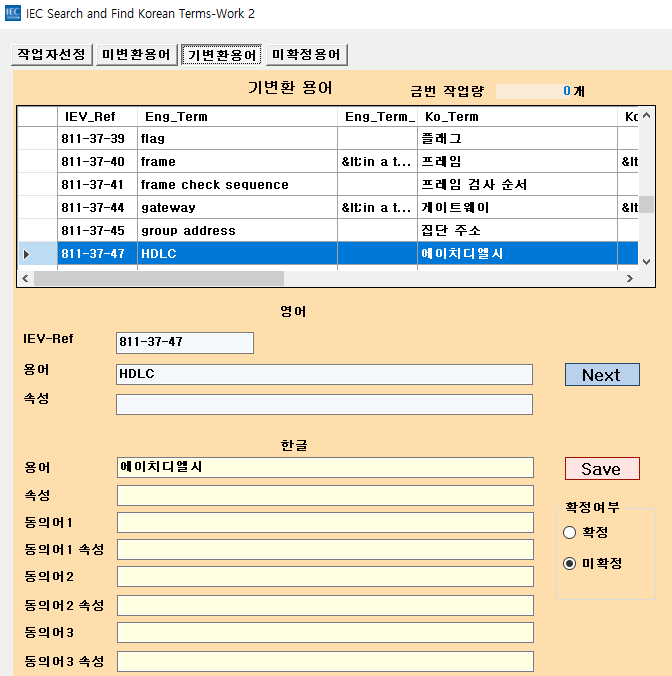Click the attribute cell in the frame row
The height and width of the screenshot is (676, 672).
coord(378,162)
